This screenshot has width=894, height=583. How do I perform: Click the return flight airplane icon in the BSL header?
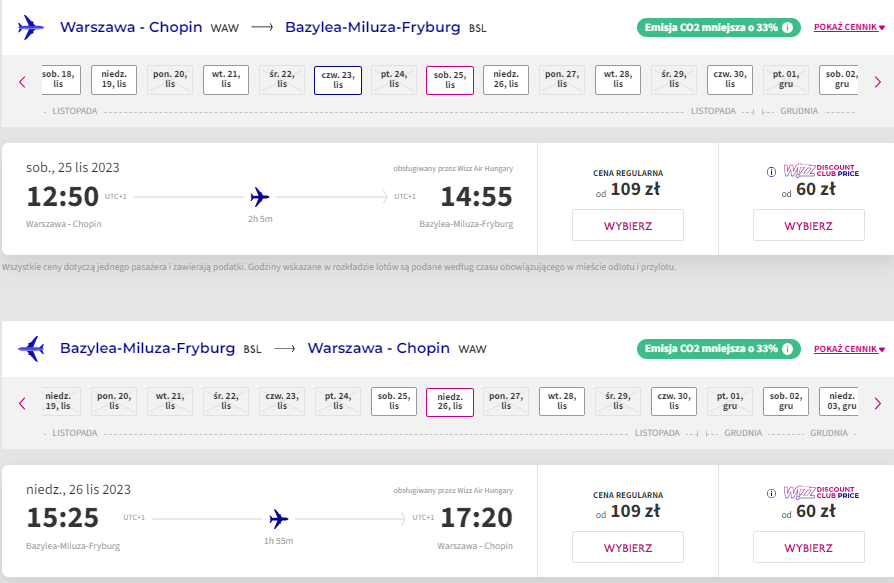coord(31,349)
